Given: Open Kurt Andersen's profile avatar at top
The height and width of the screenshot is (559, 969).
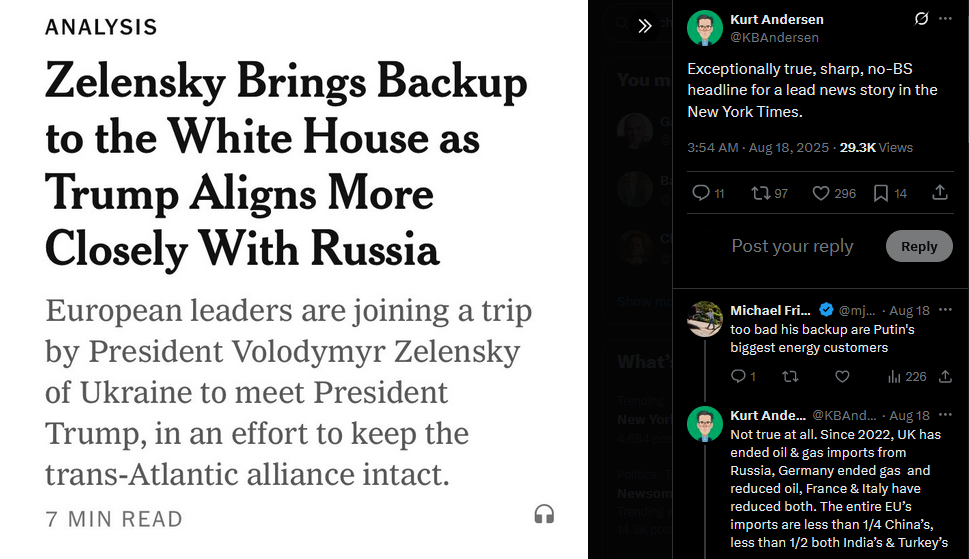Looking at the screenshot, I should [705, 28].
